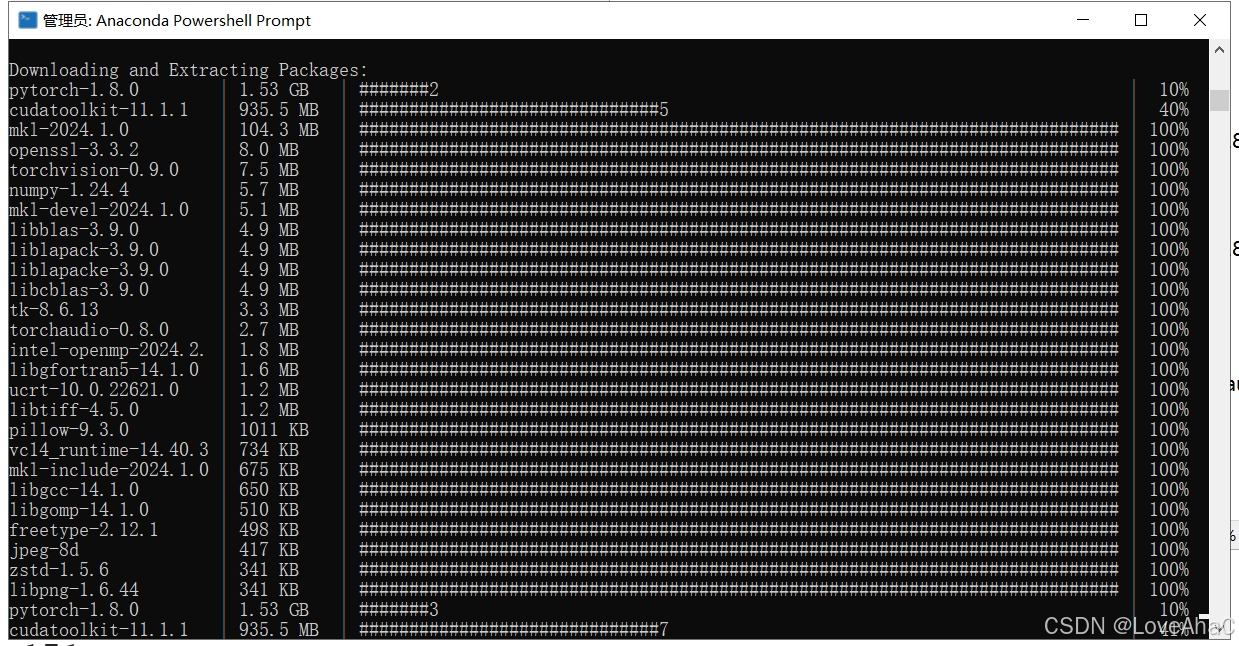Click the libtiff-4.5.0 package name
The image size is (1239, 646).
click(x=74, y=410)
